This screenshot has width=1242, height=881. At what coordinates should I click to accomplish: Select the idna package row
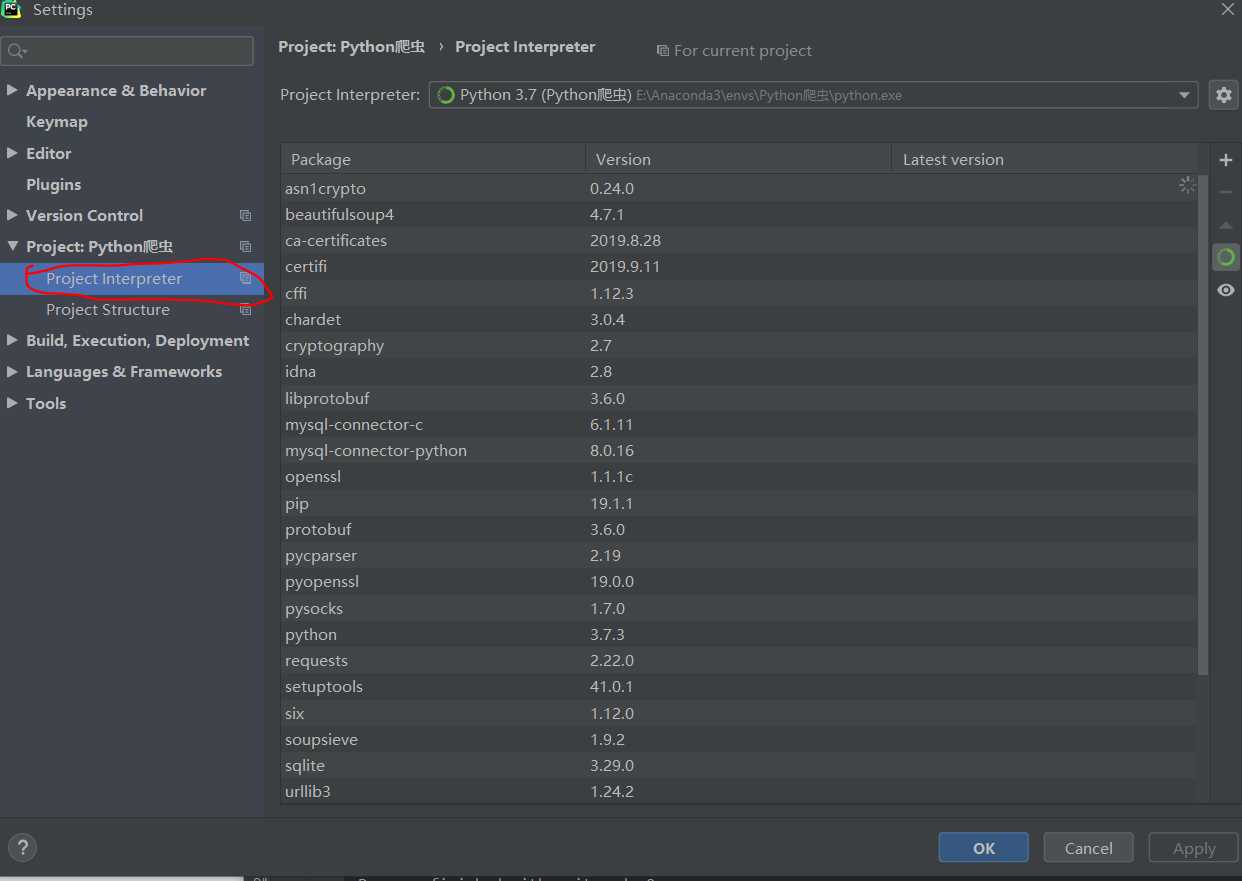(x=739, y=372)
